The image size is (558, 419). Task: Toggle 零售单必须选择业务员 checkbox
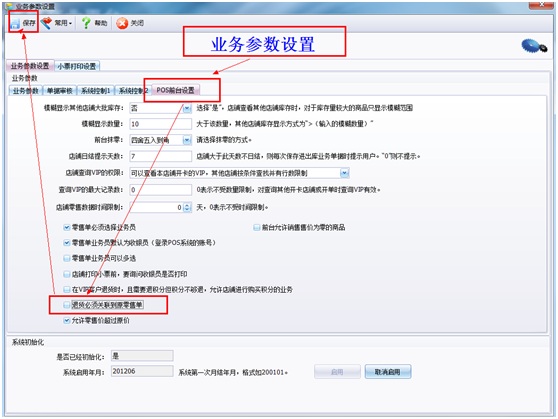pyautogui.click(x=67, y=227)
